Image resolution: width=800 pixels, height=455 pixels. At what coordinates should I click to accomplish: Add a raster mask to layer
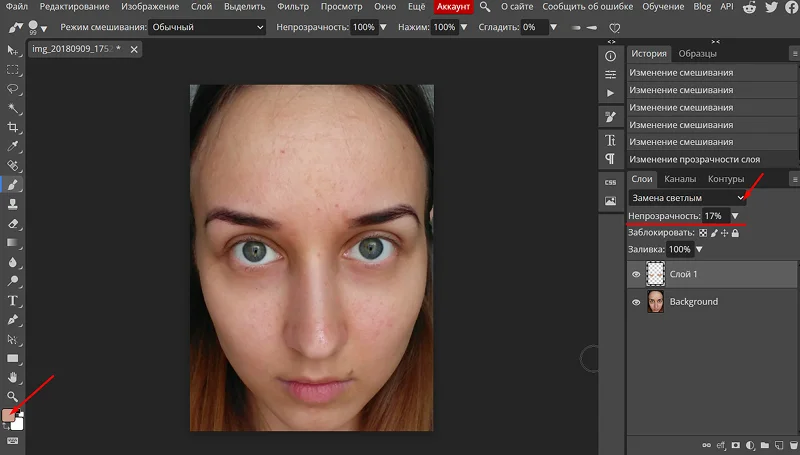coord(736,445)
